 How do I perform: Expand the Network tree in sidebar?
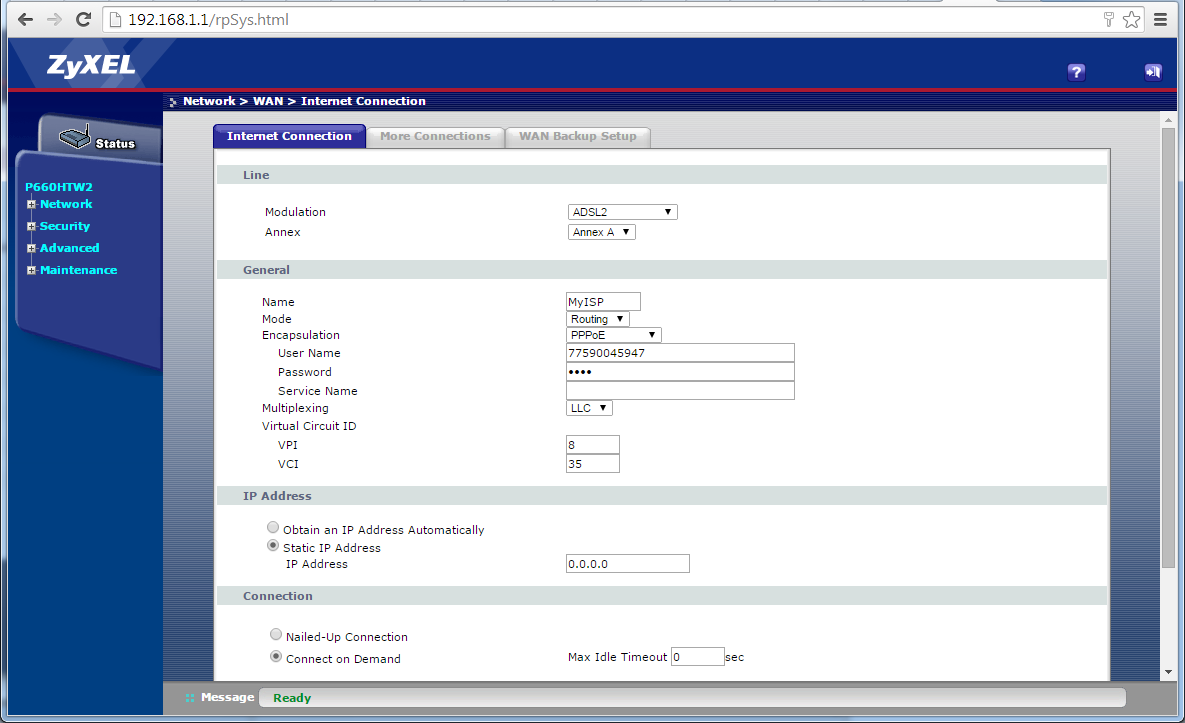point(32,204)
